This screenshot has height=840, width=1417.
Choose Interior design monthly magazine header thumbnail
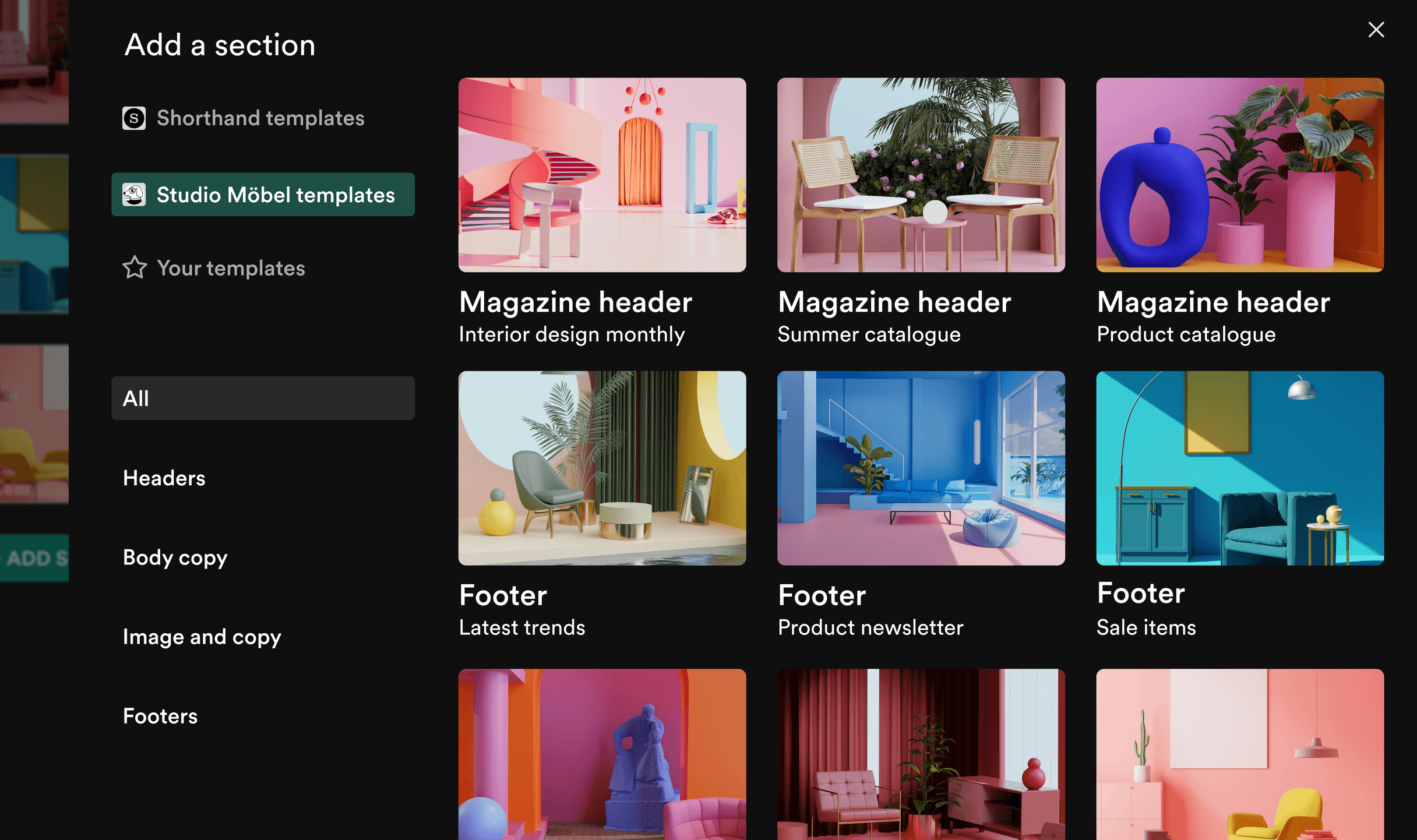point(602,175)
